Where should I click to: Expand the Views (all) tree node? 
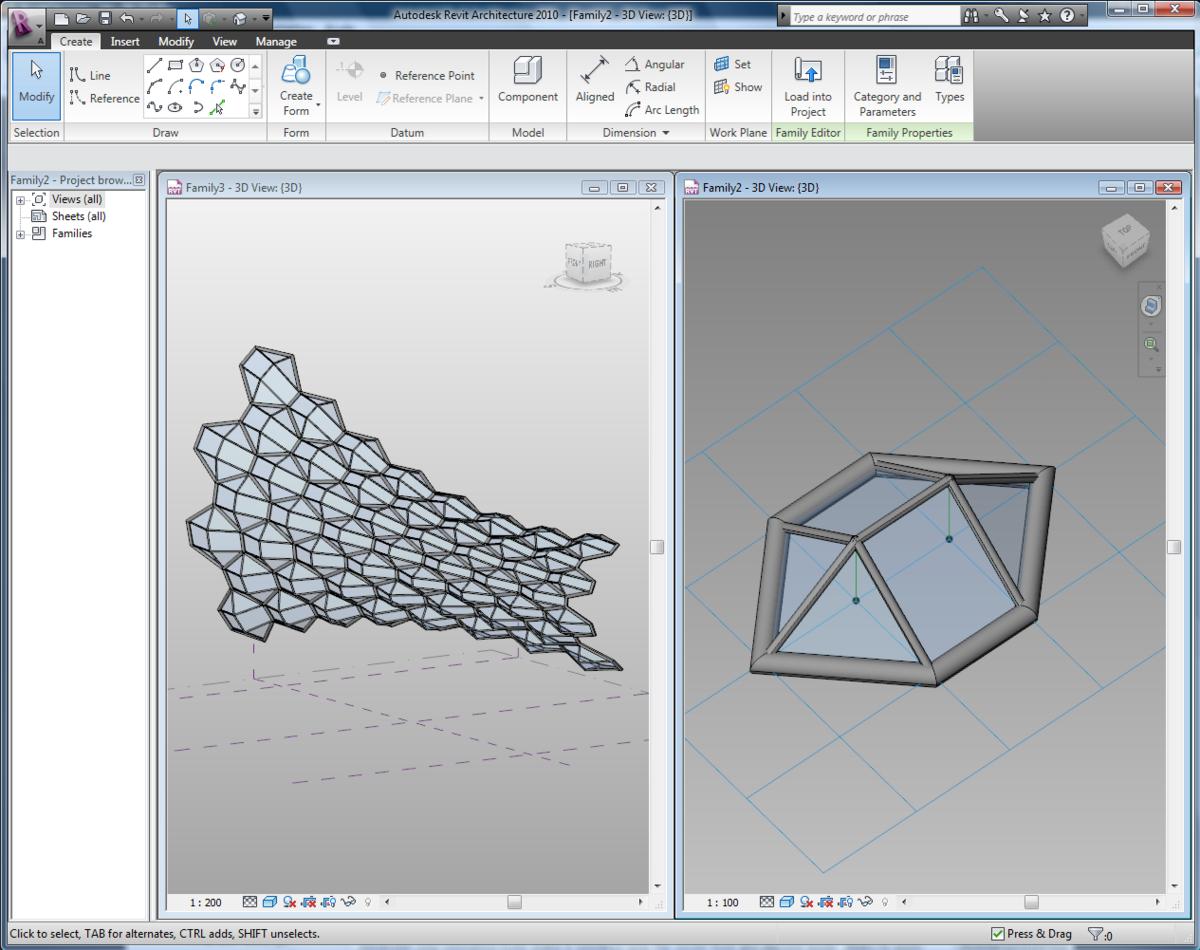20,200
